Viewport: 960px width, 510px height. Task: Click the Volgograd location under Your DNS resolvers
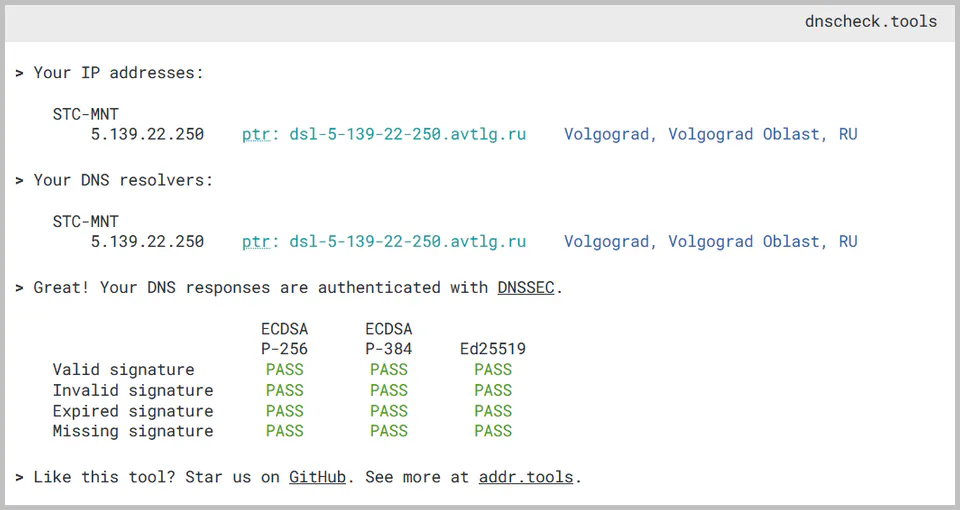click(x=710, y=241)
